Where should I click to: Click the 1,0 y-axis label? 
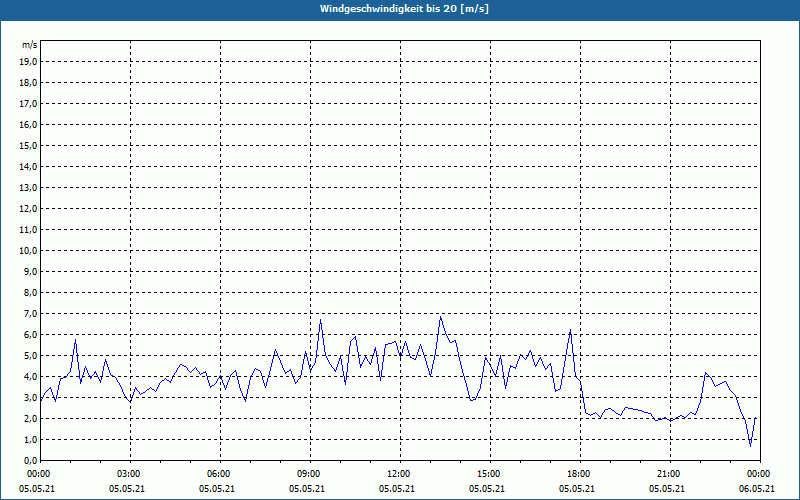pos(30,440)
